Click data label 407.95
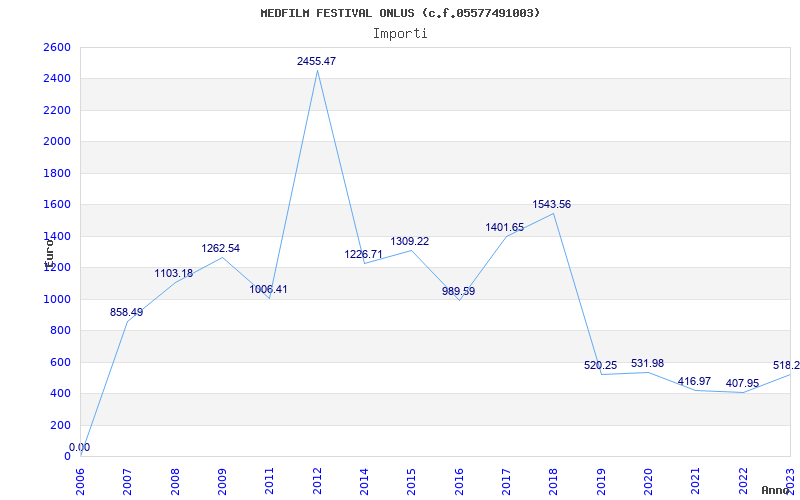The image size is (800, 500). (742, 383)
